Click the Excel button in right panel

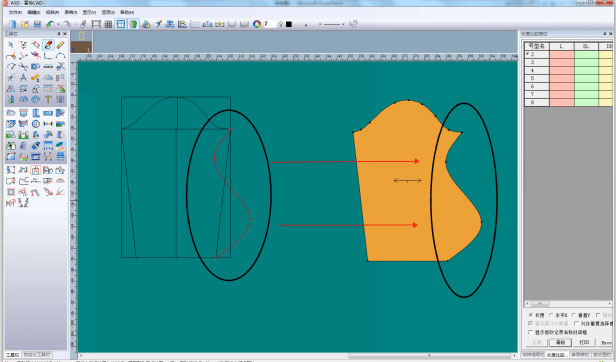click(607, 343)
